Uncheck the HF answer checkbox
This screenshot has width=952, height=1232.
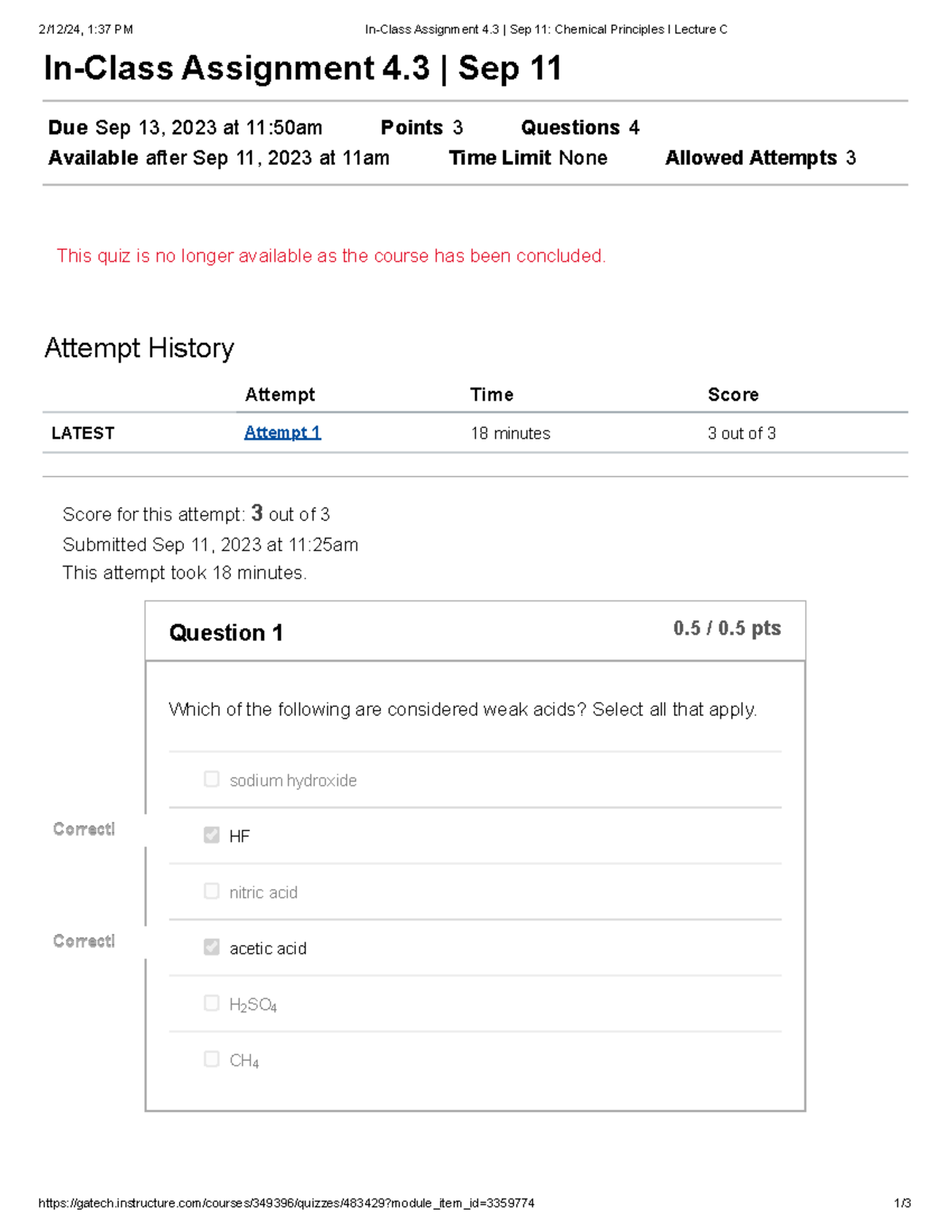pos(211,835)
